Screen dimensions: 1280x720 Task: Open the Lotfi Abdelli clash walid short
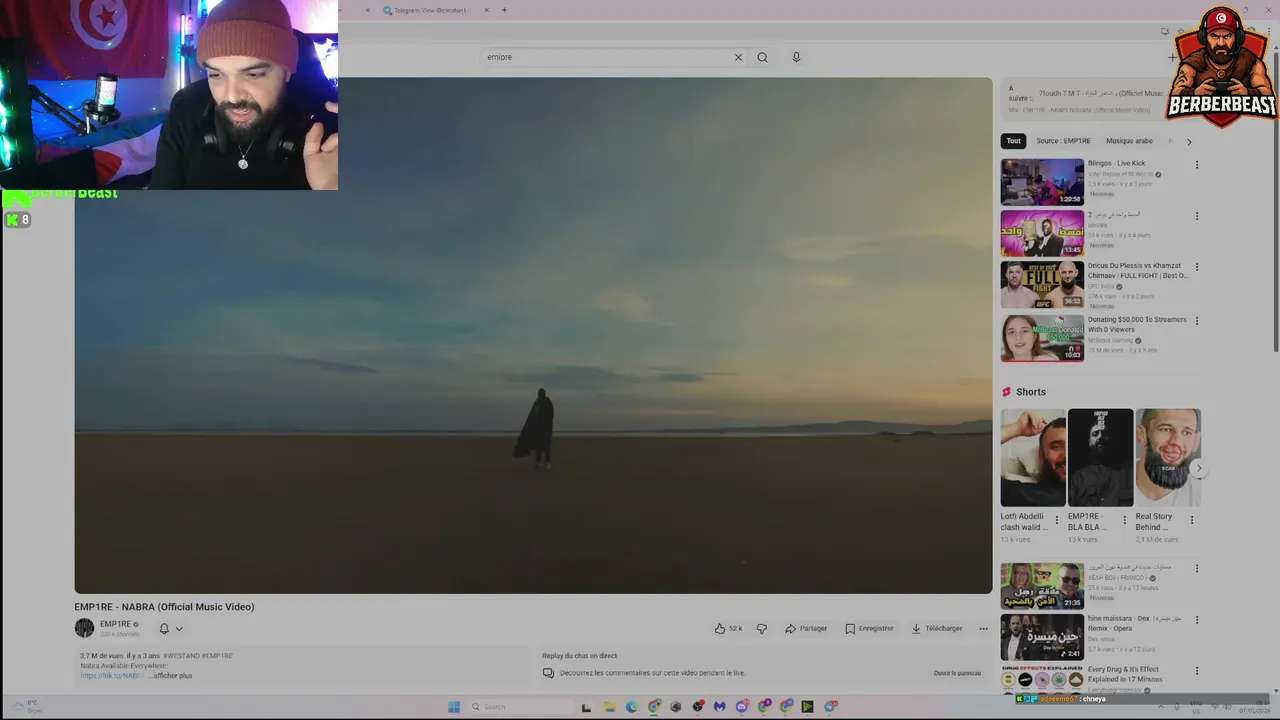[1033, 458]
